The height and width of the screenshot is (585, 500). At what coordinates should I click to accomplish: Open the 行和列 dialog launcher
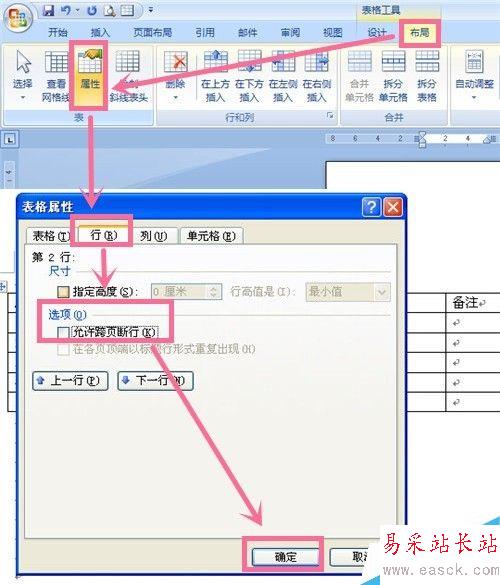[330, 116]
